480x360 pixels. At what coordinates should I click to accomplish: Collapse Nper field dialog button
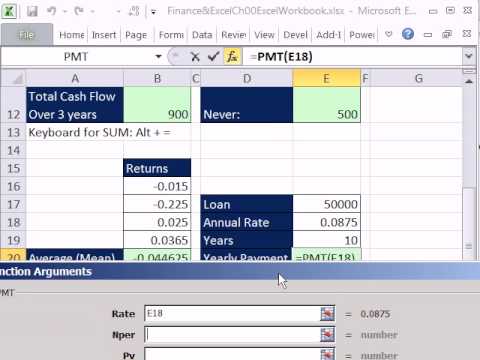click(x=327, y=335)
